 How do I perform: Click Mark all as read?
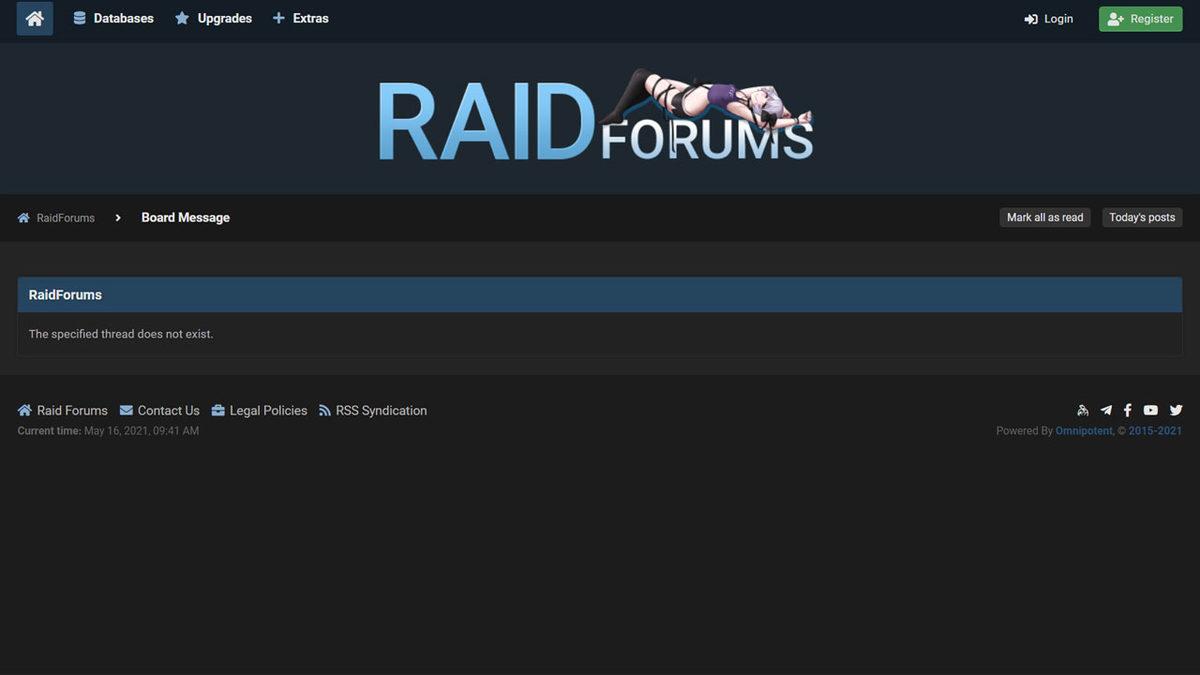pos(1044,216)
